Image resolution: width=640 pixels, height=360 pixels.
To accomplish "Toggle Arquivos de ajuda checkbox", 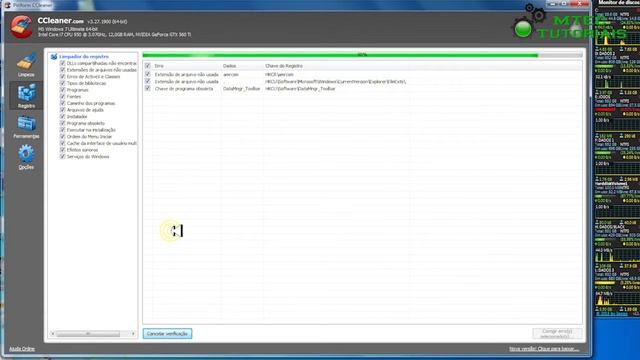I will [62, 110].
